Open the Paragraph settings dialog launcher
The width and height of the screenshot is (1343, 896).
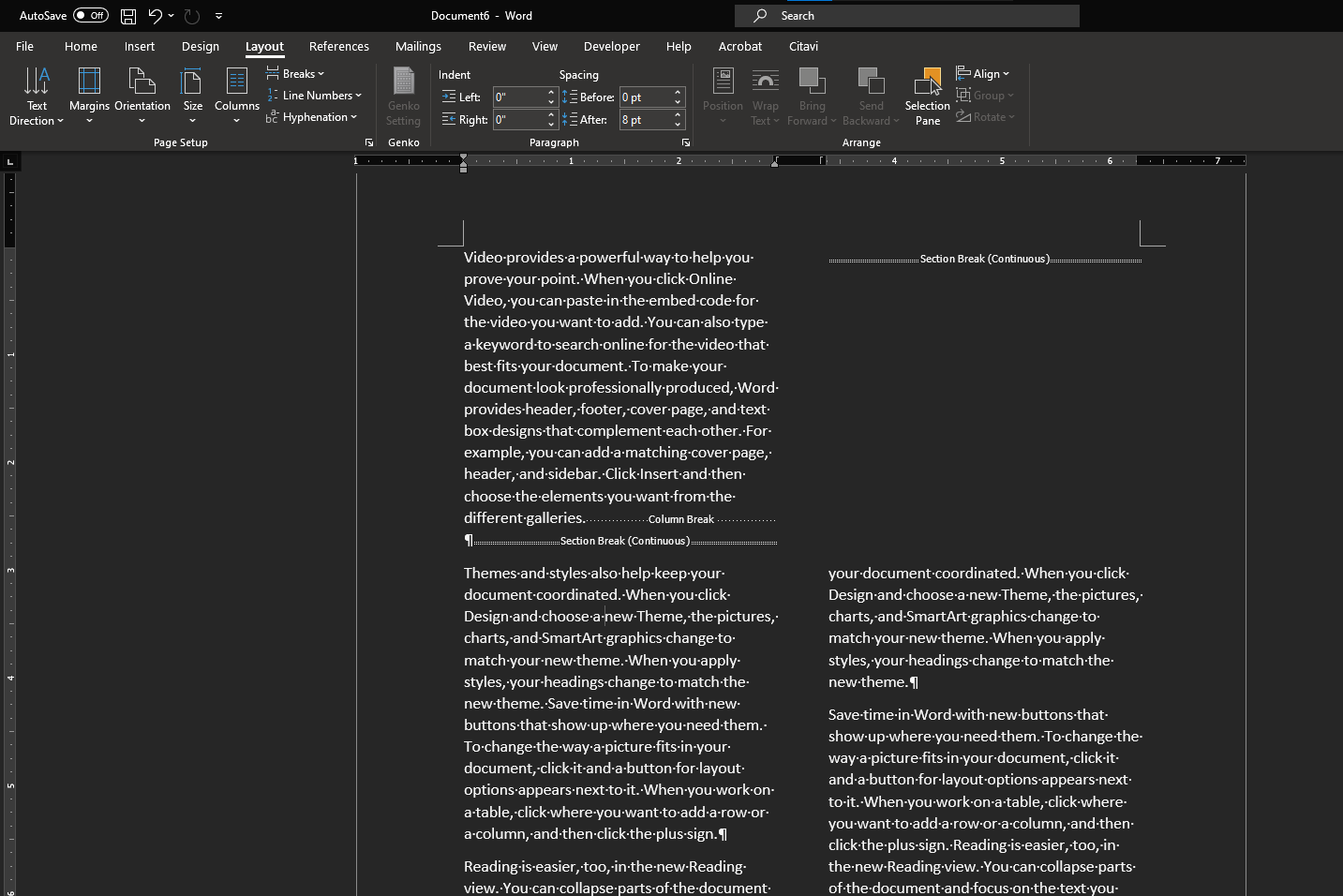click(x=686, y=142)
